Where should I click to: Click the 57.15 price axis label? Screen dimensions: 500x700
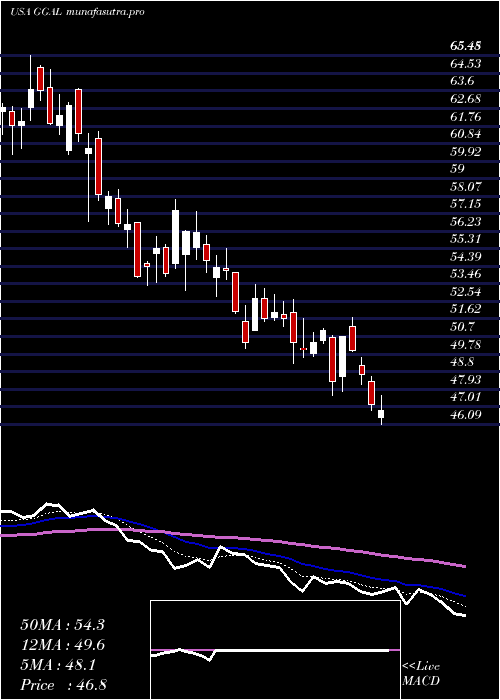click(466, 204)
